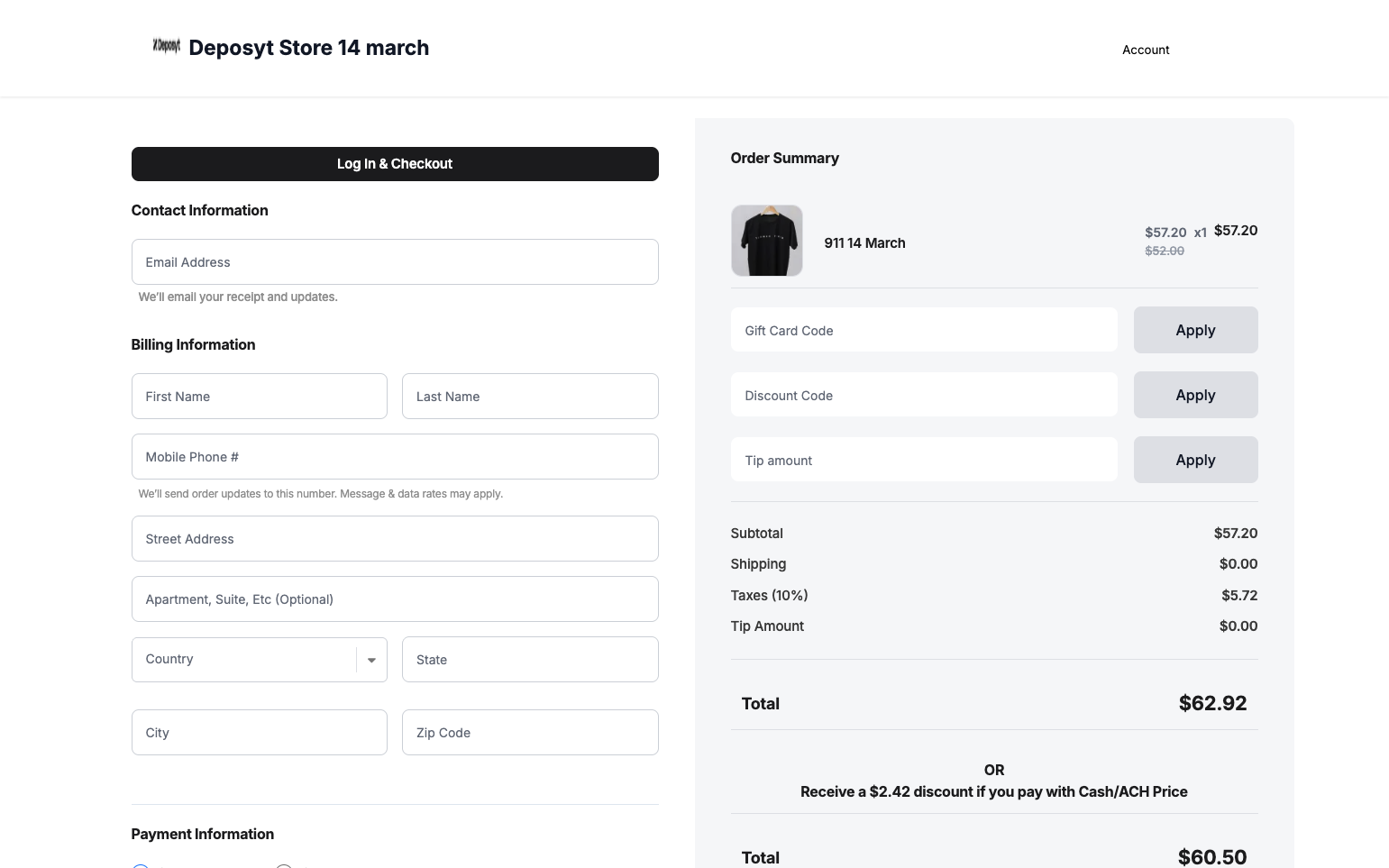The image size is (1389, 868).
Task: Click the Deposyt Store 14 march title
Action: pyautogui.click(x=309, y=48)
